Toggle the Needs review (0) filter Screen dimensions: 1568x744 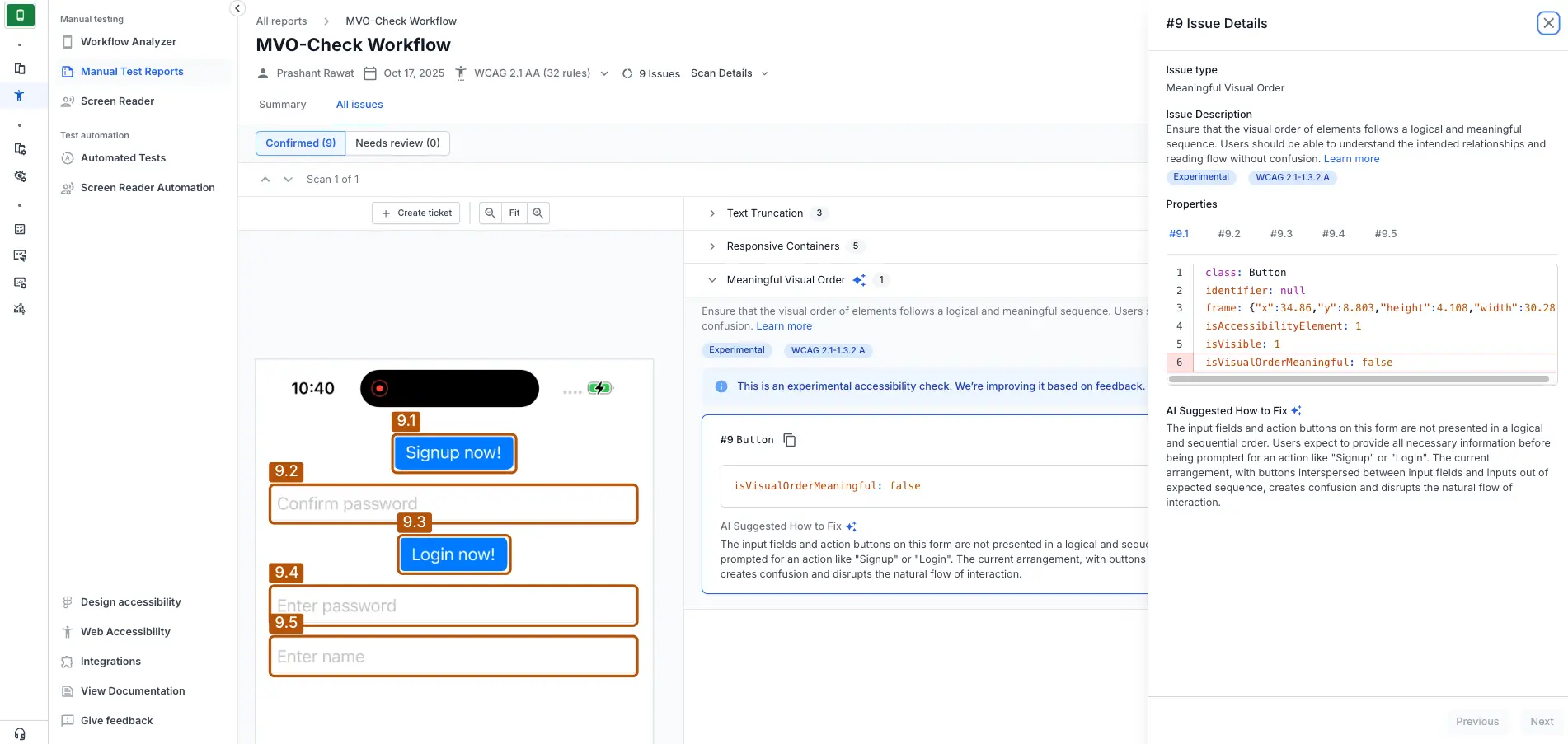[x=397, y=143]
